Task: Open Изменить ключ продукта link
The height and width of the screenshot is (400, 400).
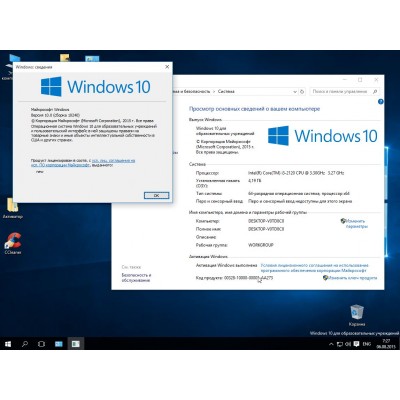Action: point(352,278)
